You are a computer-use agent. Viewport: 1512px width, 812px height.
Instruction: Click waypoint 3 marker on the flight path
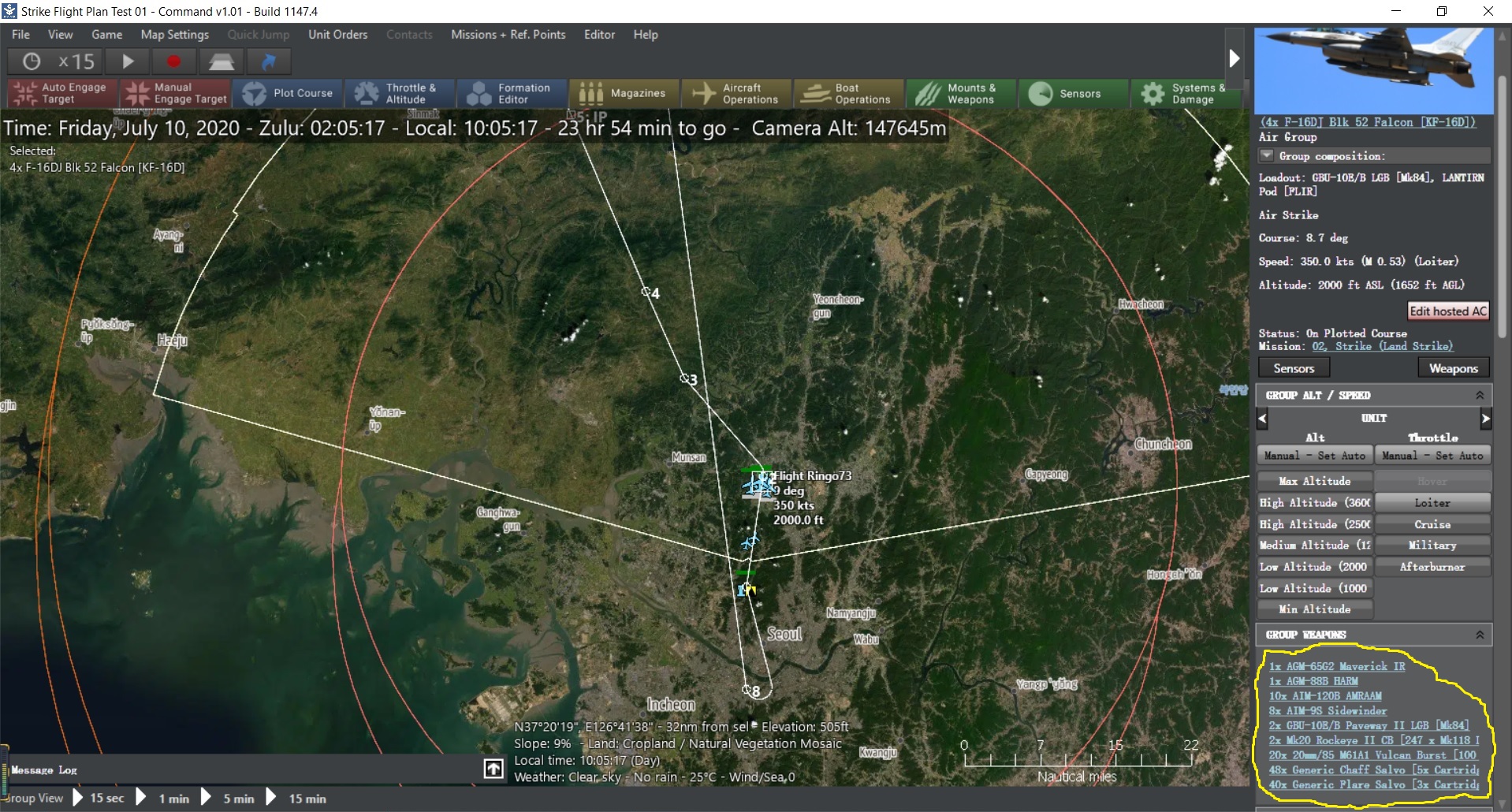(685, 379)
